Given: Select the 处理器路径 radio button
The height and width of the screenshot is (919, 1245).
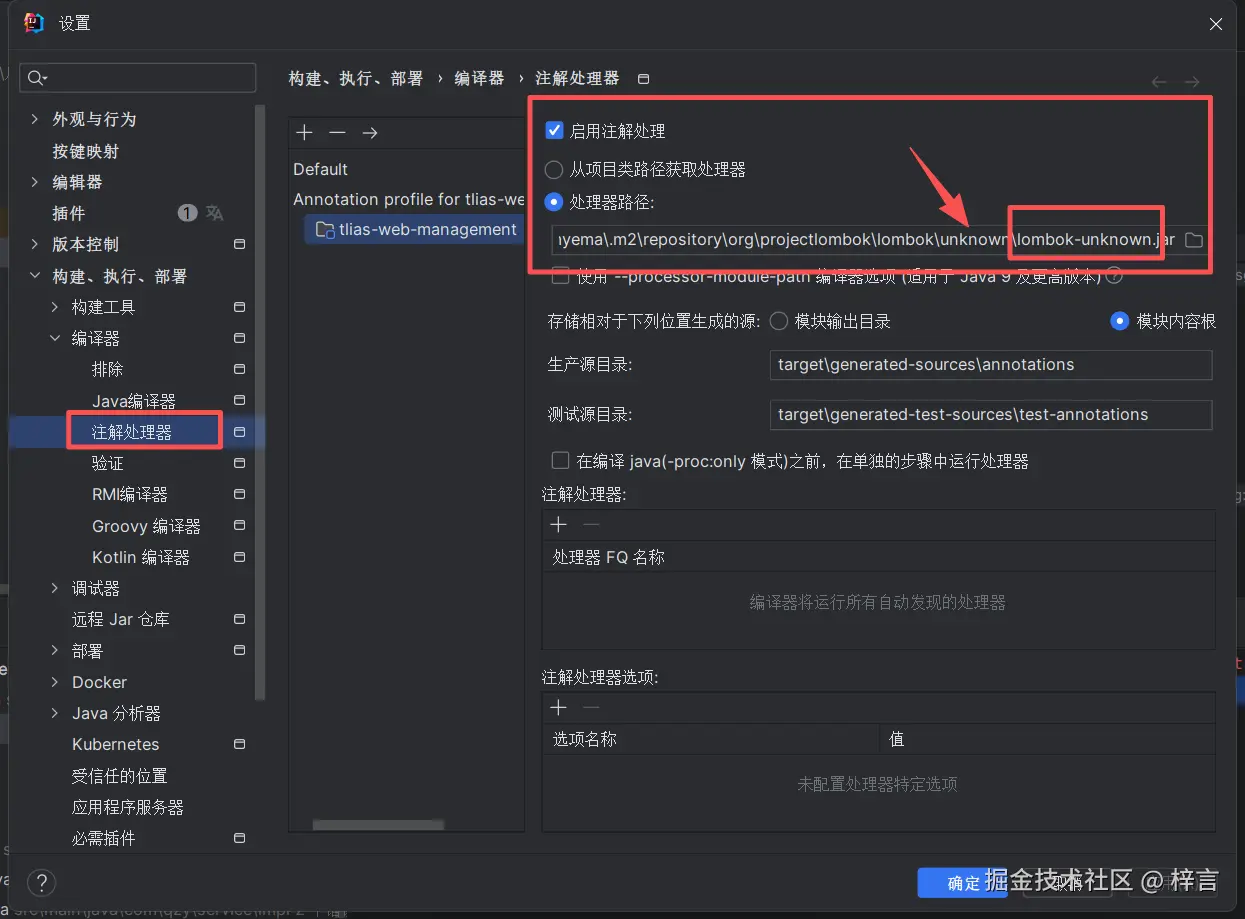Looking at the screenshot, I should (554, 202).
